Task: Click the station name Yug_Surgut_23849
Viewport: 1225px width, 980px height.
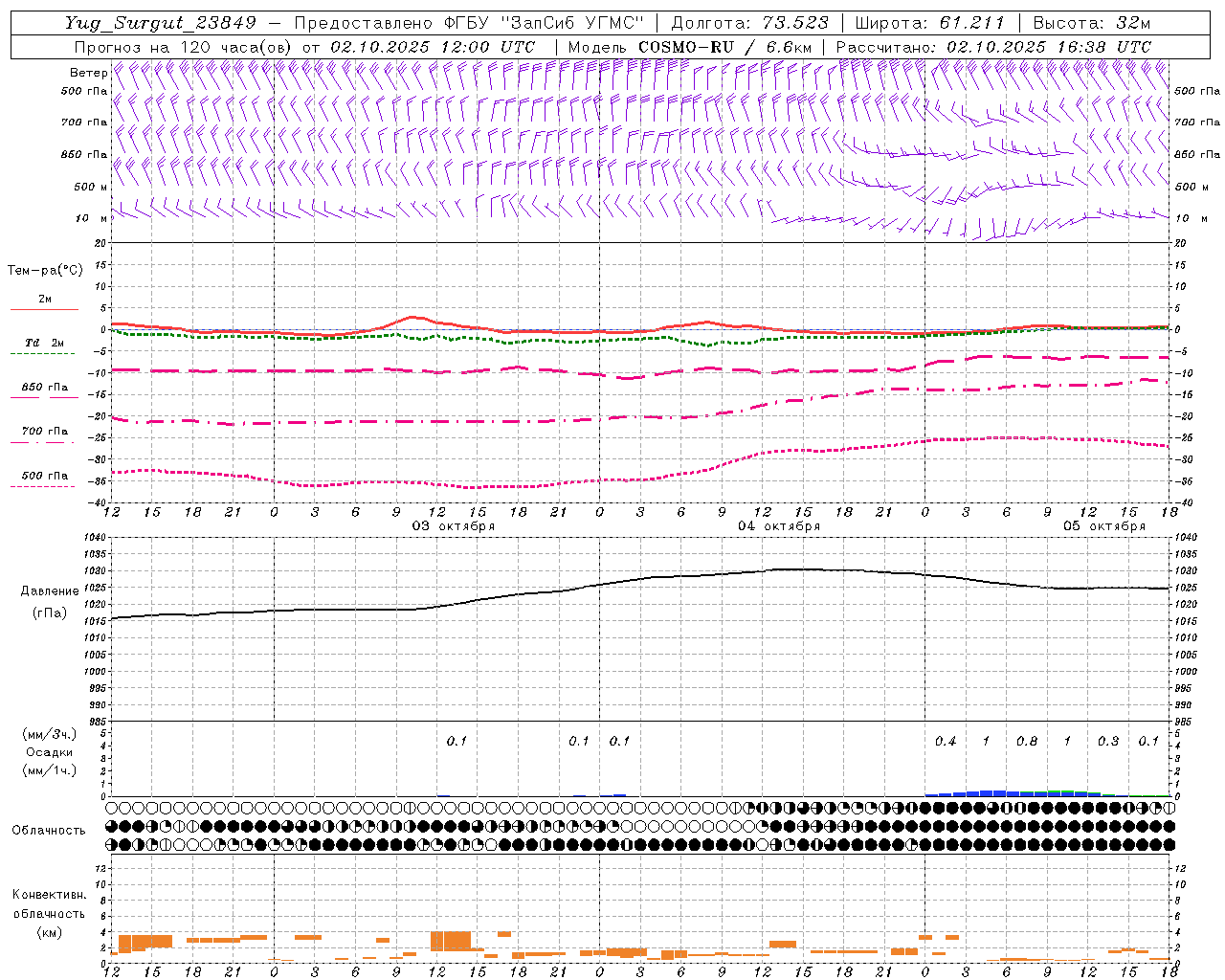Action: [x=161, y=23]
